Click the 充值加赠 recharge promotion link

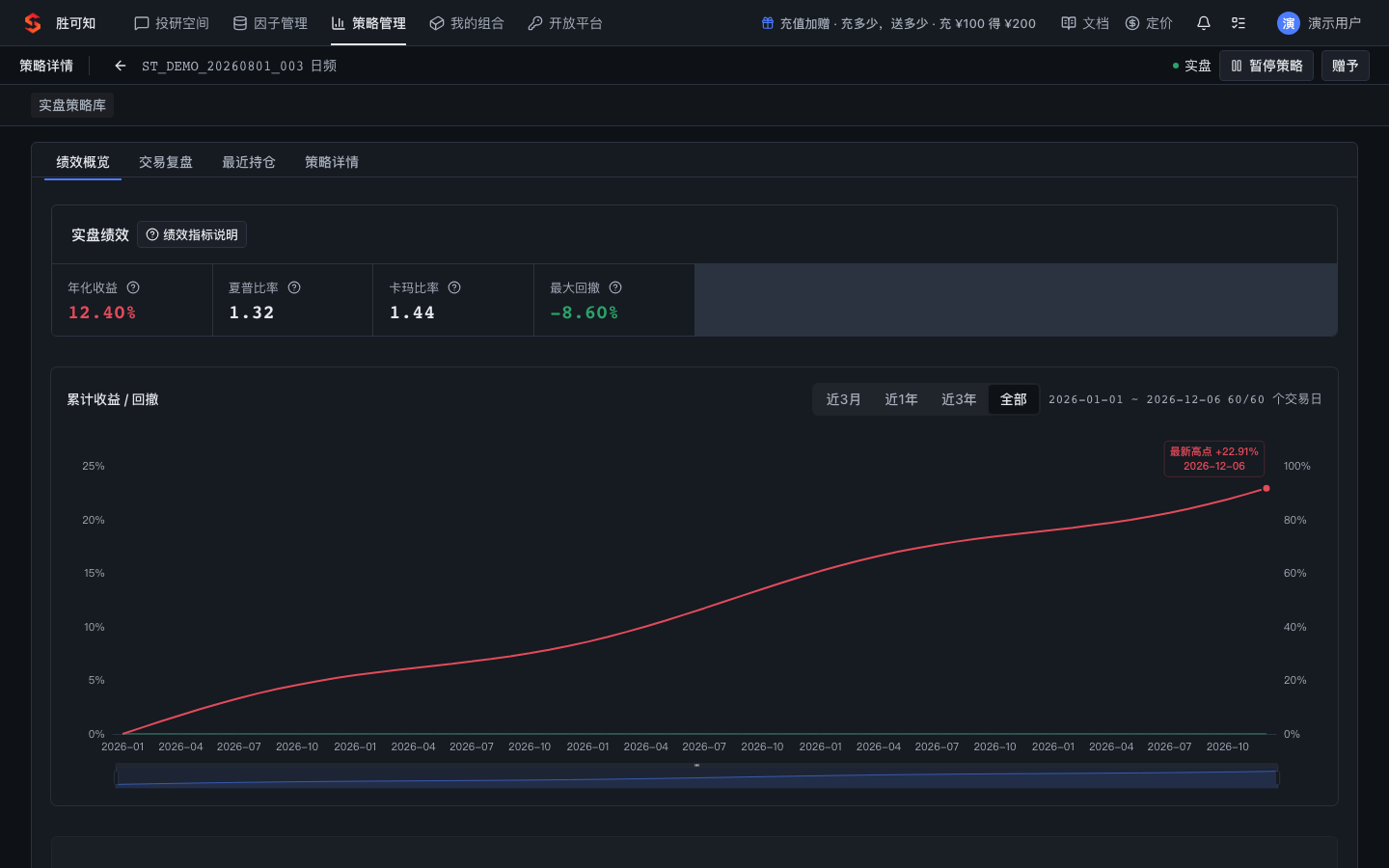point(898,23)
